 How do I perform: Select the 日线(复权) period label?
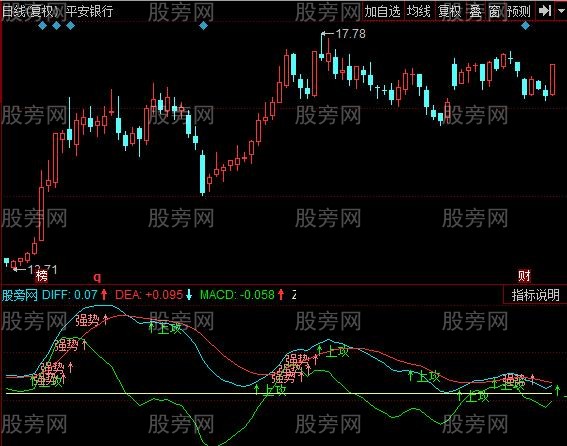[31, 11]
